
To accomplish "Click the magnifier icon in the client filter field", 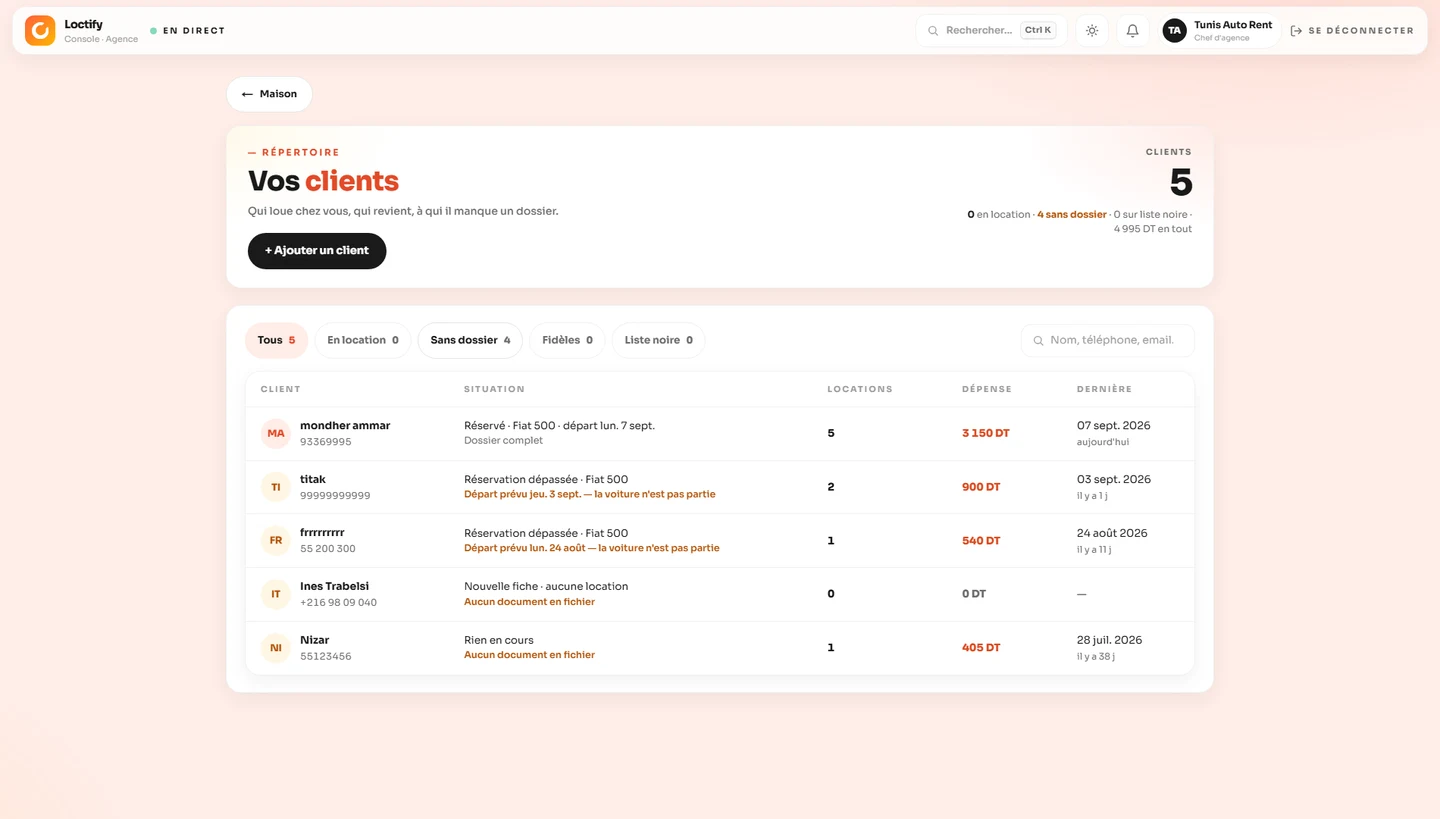I will point(1038,341).
